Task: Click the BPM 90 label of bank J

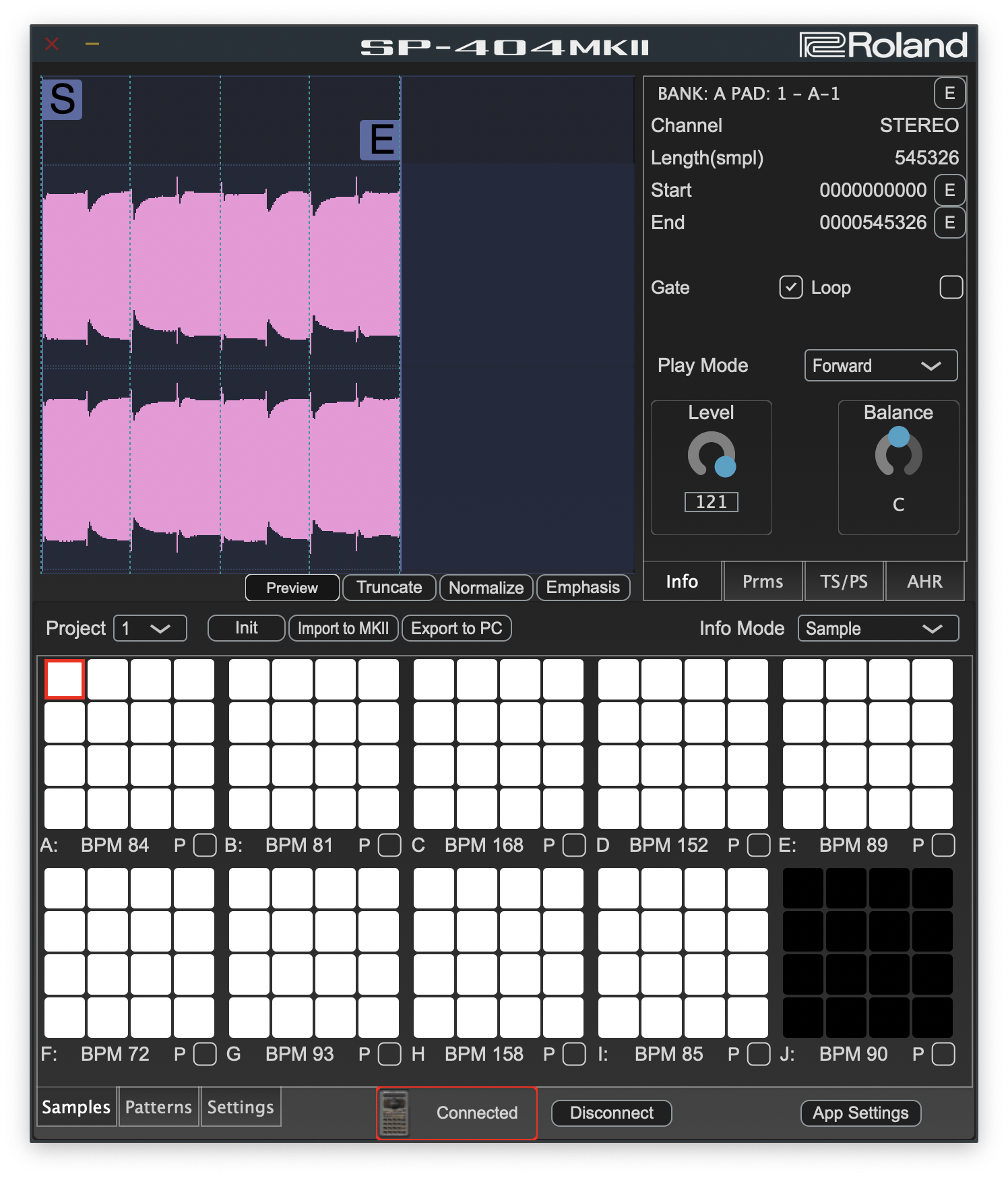Action: (853, 1054)
